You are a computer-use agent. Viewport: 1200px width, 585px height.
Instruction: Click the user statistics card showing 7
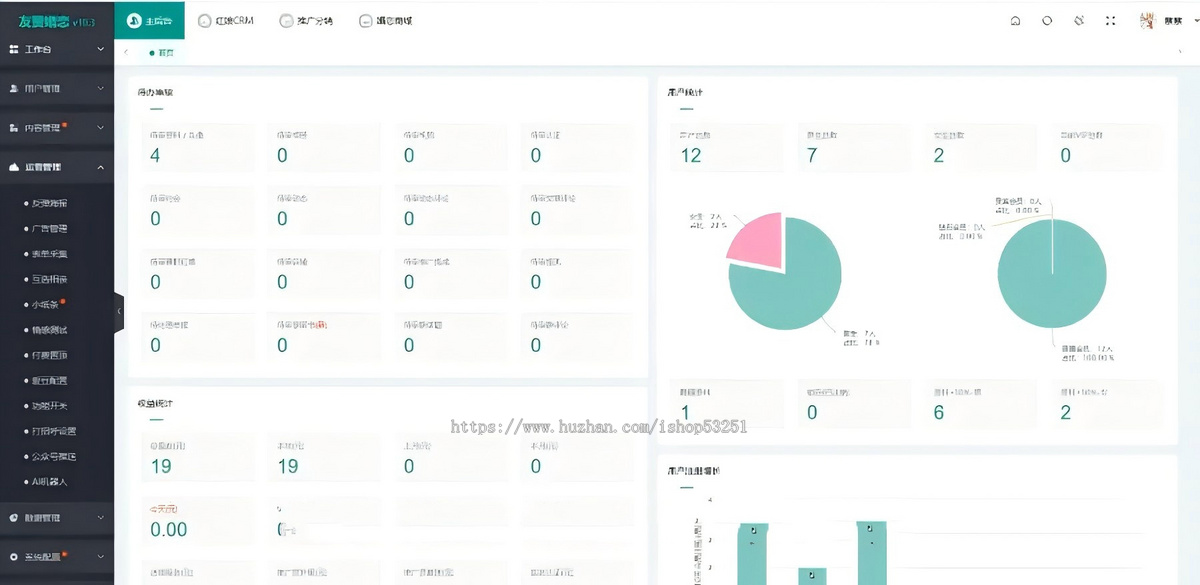(x=855, y=147)
